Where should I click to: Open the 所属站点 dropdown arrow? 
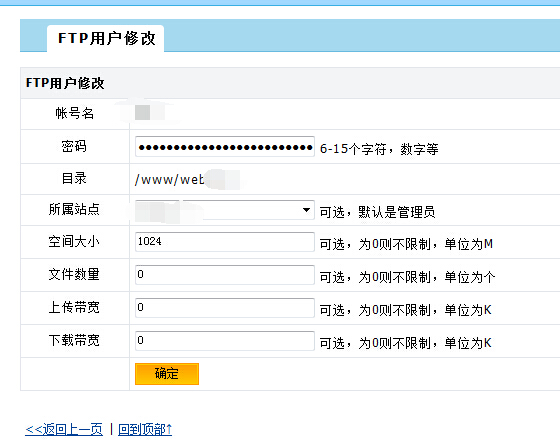coord(306,210)
